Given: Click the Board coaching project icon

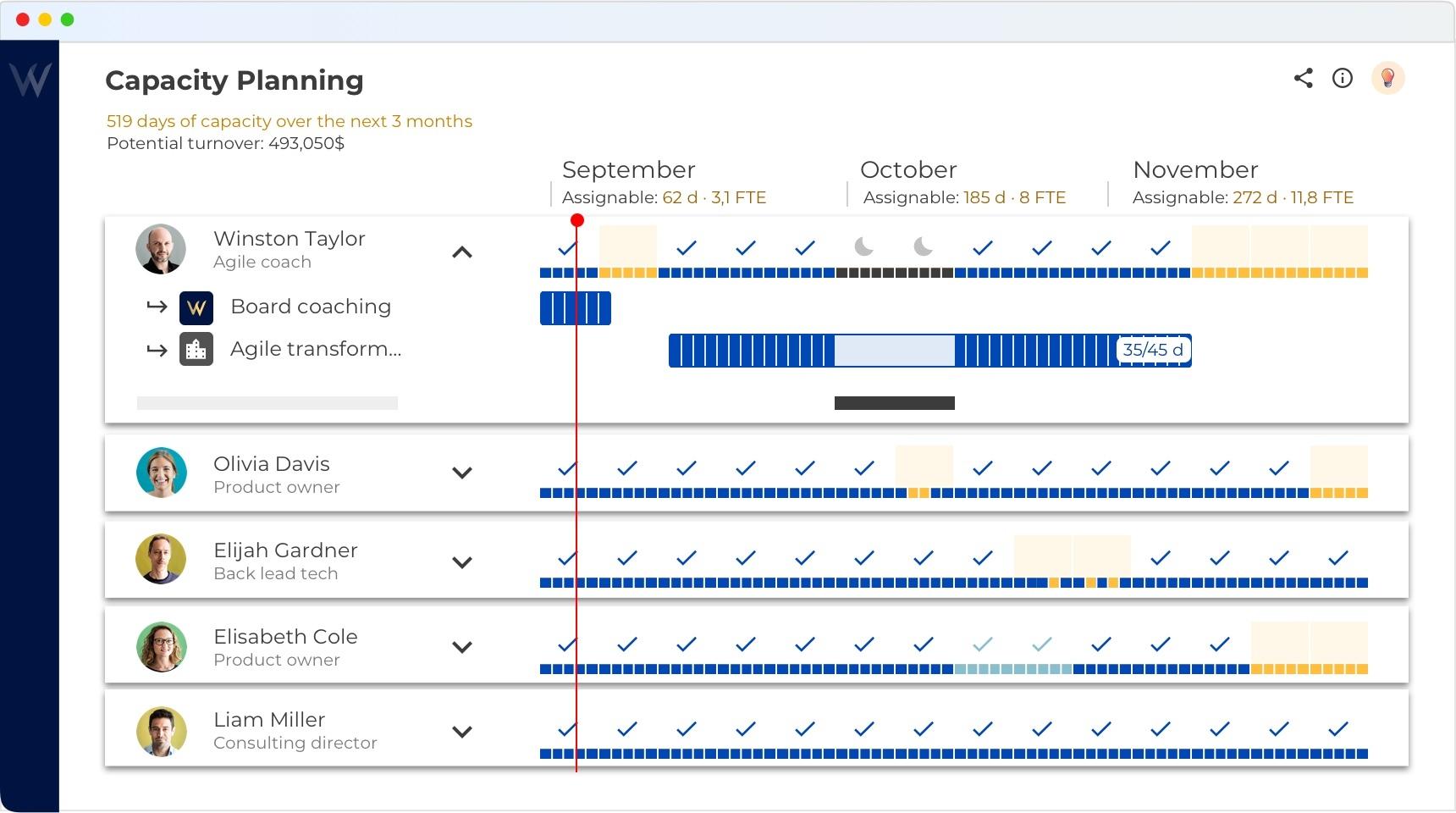Looking at the screenshot, I should coord(196,308).
